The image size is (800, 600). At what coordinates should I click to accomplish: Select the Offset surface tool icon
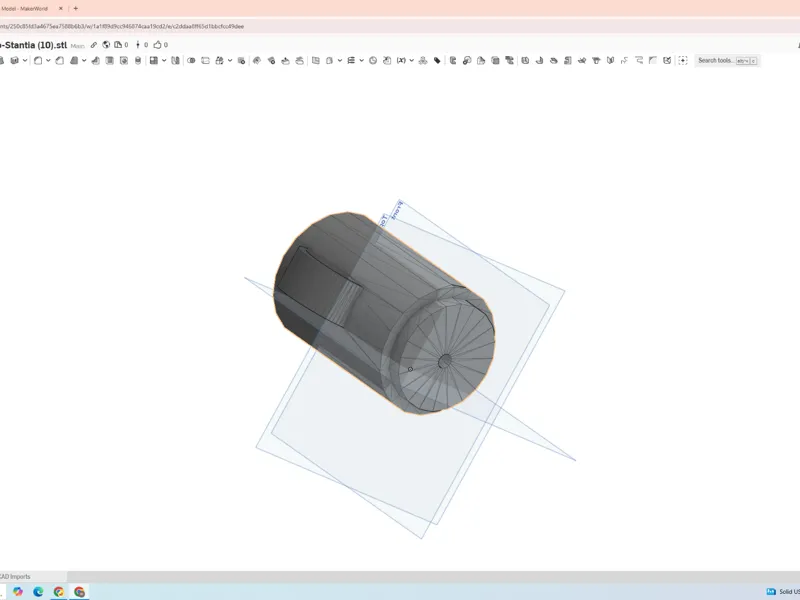(315, 60)
